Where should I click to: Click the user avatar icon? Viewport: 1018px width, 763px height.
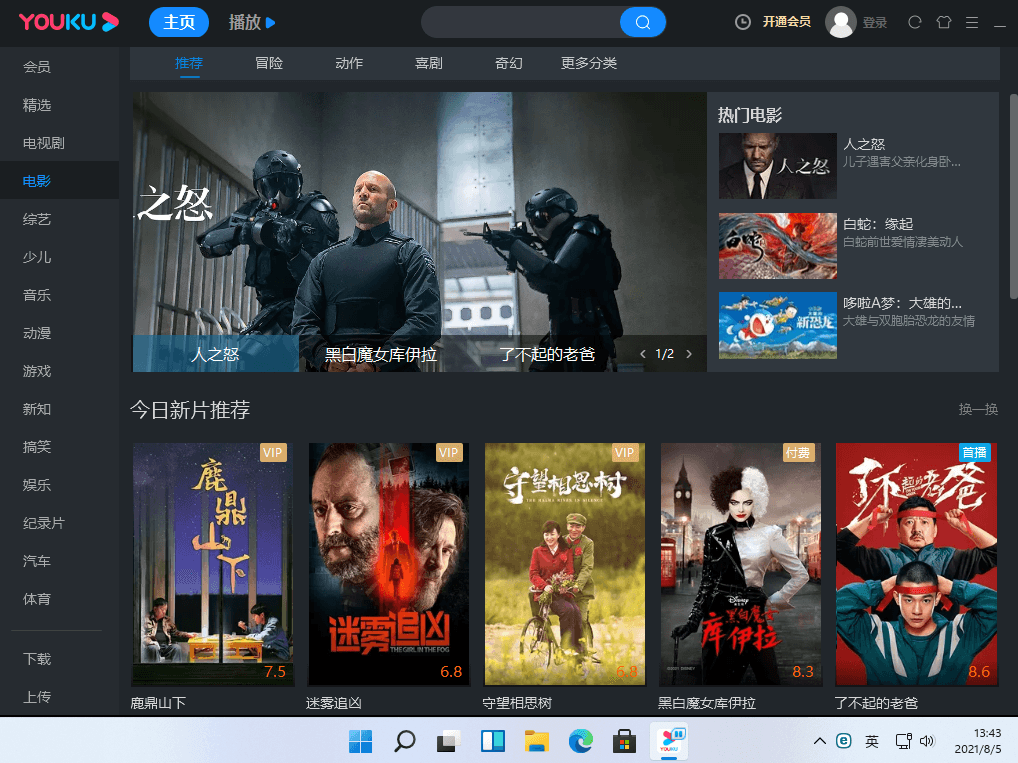840,22
